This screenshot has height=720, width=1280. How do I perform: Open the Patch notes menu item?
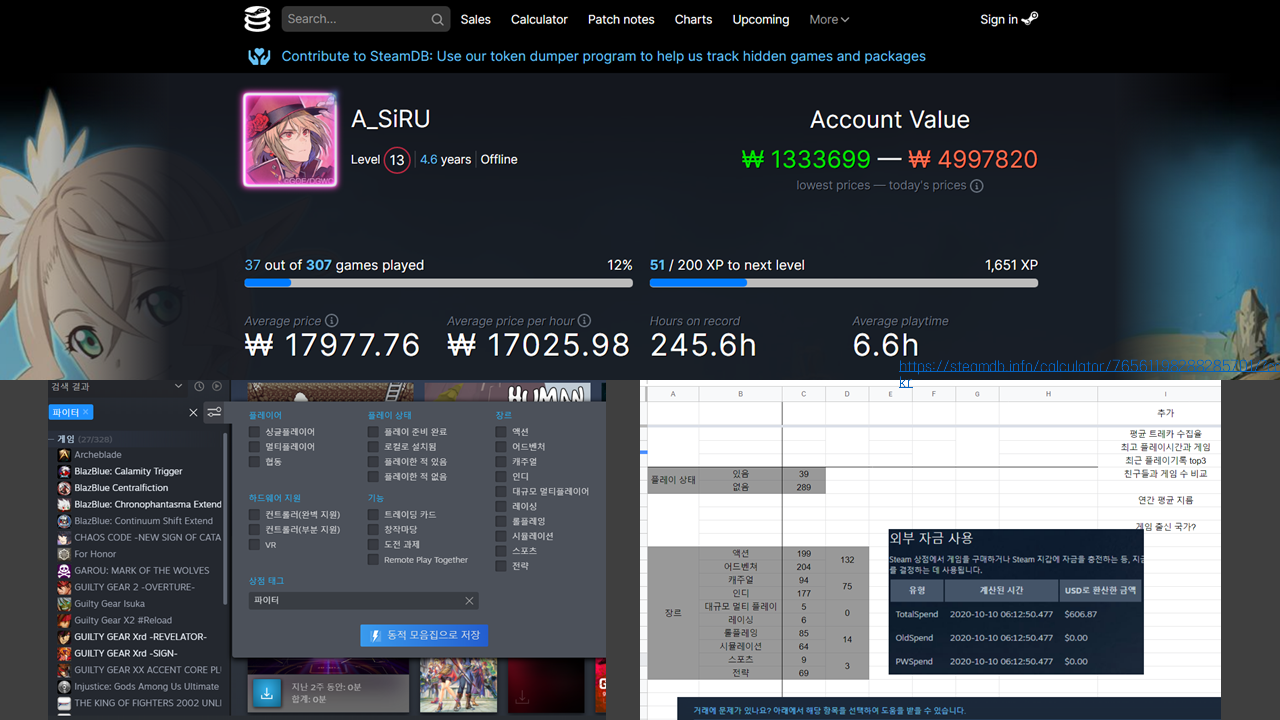click(x=621, y=19)
